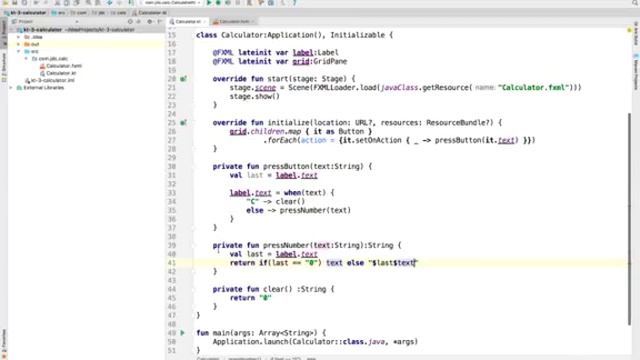Click calc in the navigation bar
Screen dimensions: 640x360
coord(119,13)
